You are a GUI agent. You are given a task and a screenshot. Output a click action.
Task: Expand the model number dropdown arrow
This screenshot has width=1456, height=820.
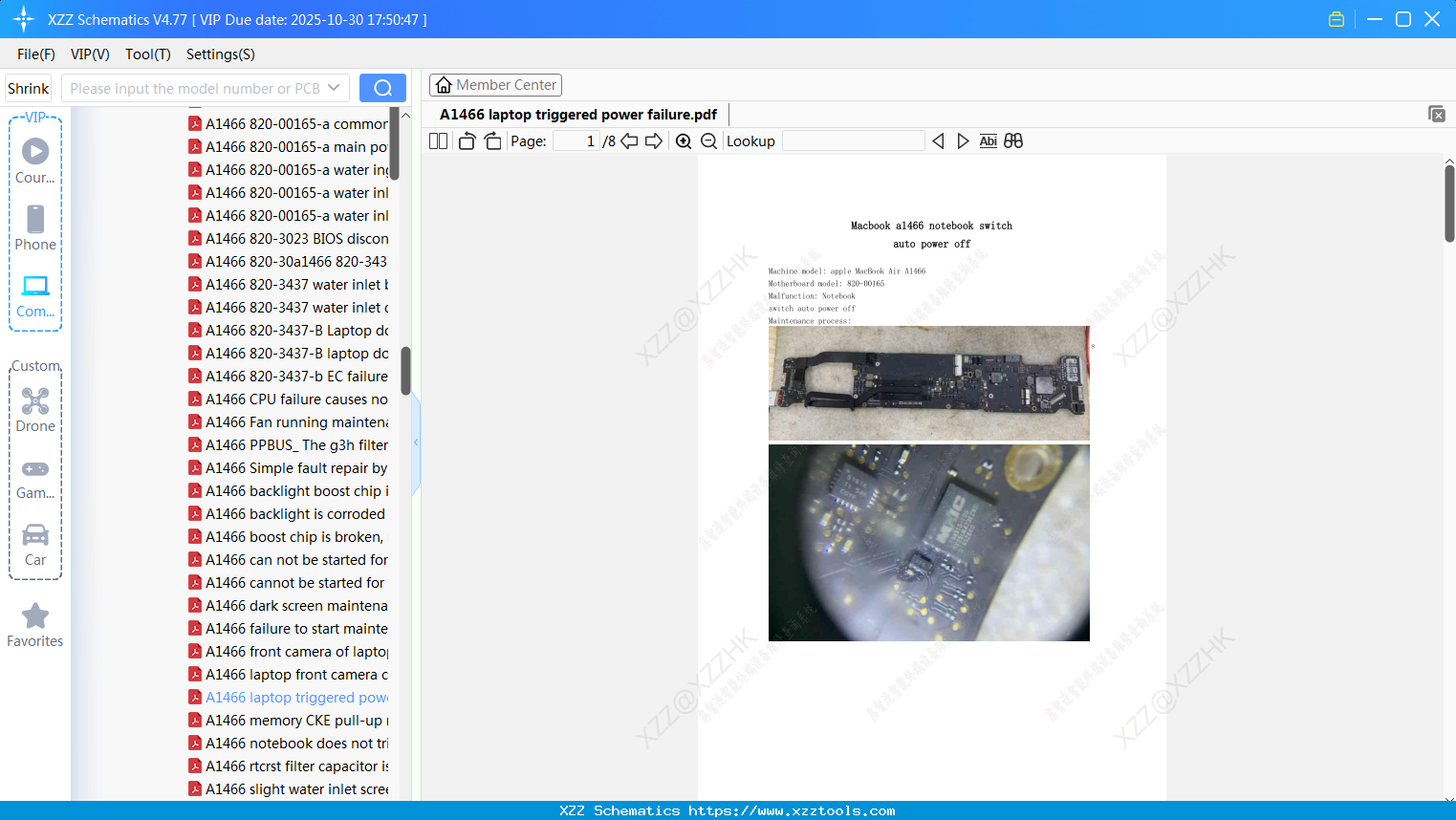(334, 88)
